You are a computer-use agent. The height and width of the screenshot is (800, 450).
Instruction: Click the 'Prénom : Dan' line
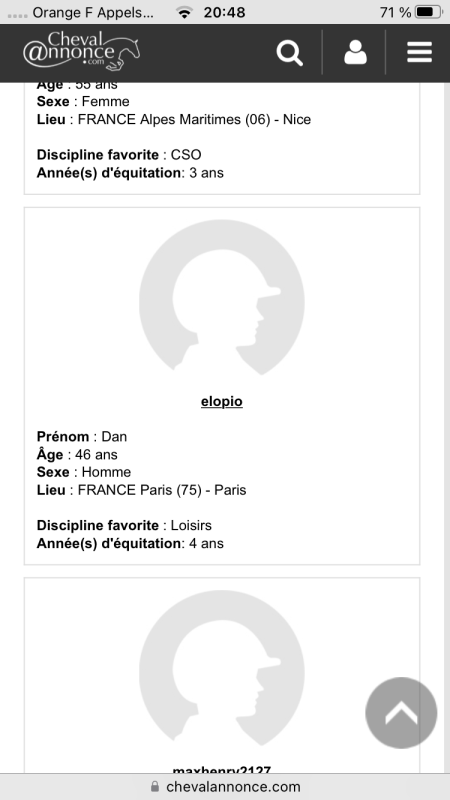(x=82, y=437)
